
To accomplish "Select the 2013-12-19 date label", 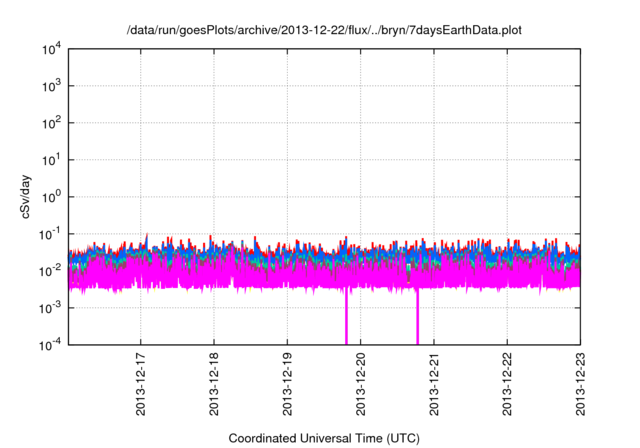I will 287,384.
